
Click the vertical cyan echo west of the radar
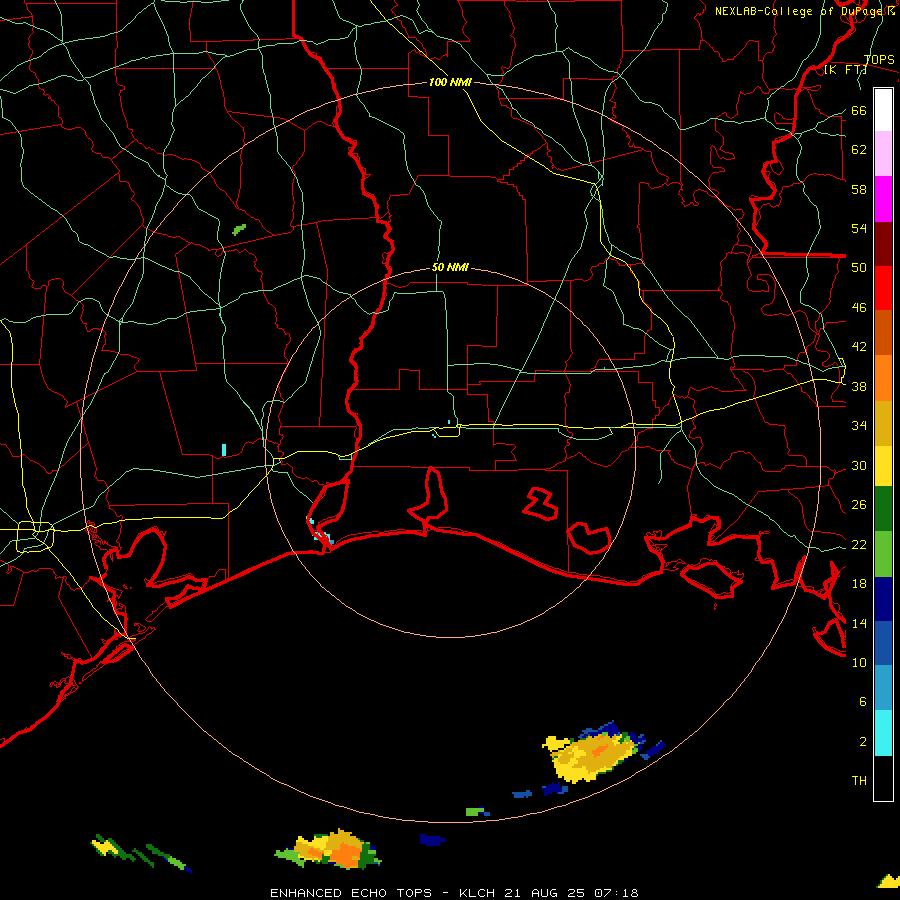(x=224, y=449)
